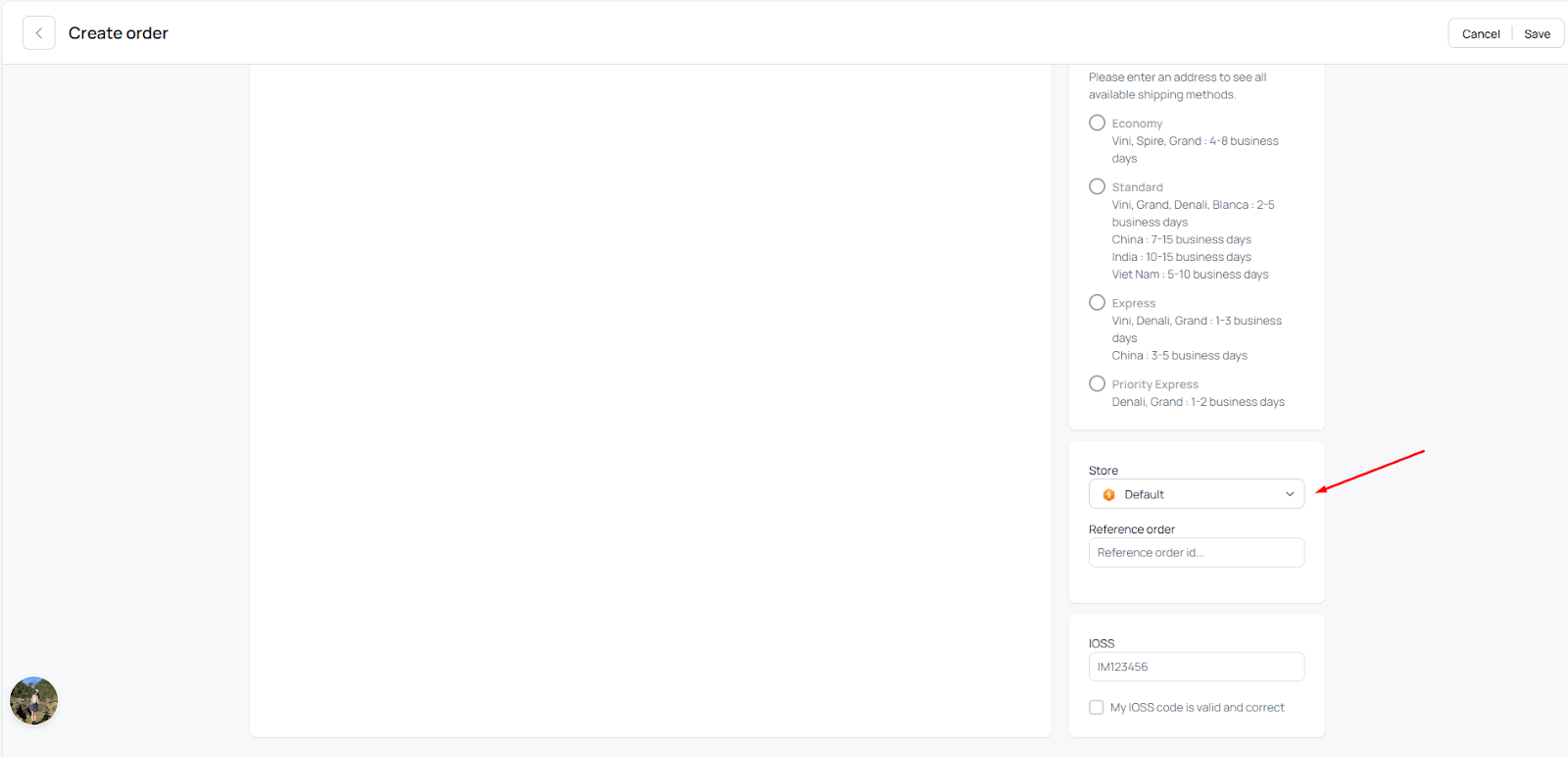This screenshot has height=757, width=1568.
Task: Select the Economy shipping method
Action: (x=1097, y=123)
